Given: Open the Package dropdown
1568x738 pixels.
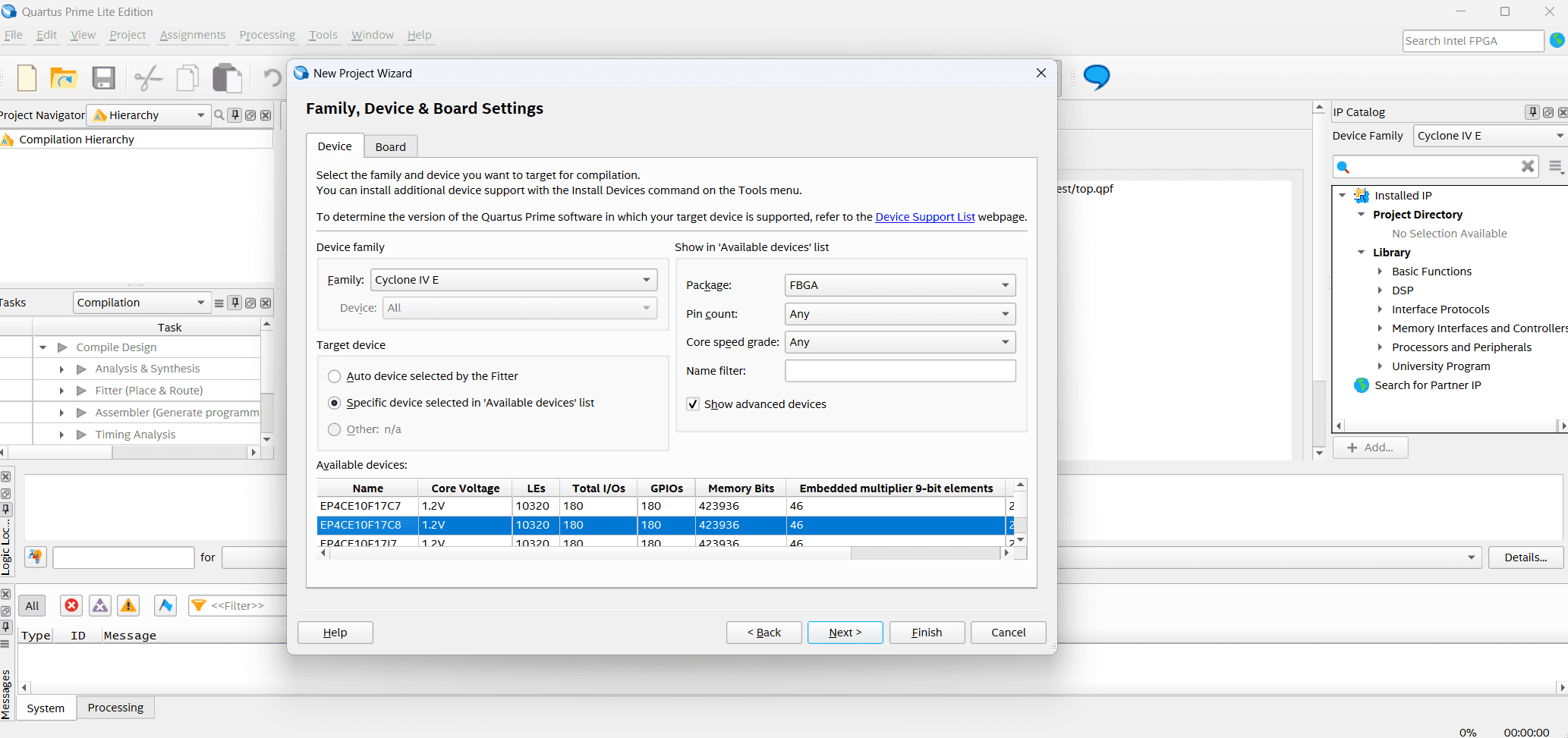Looking at the screenshot, I should click(899, 285).
